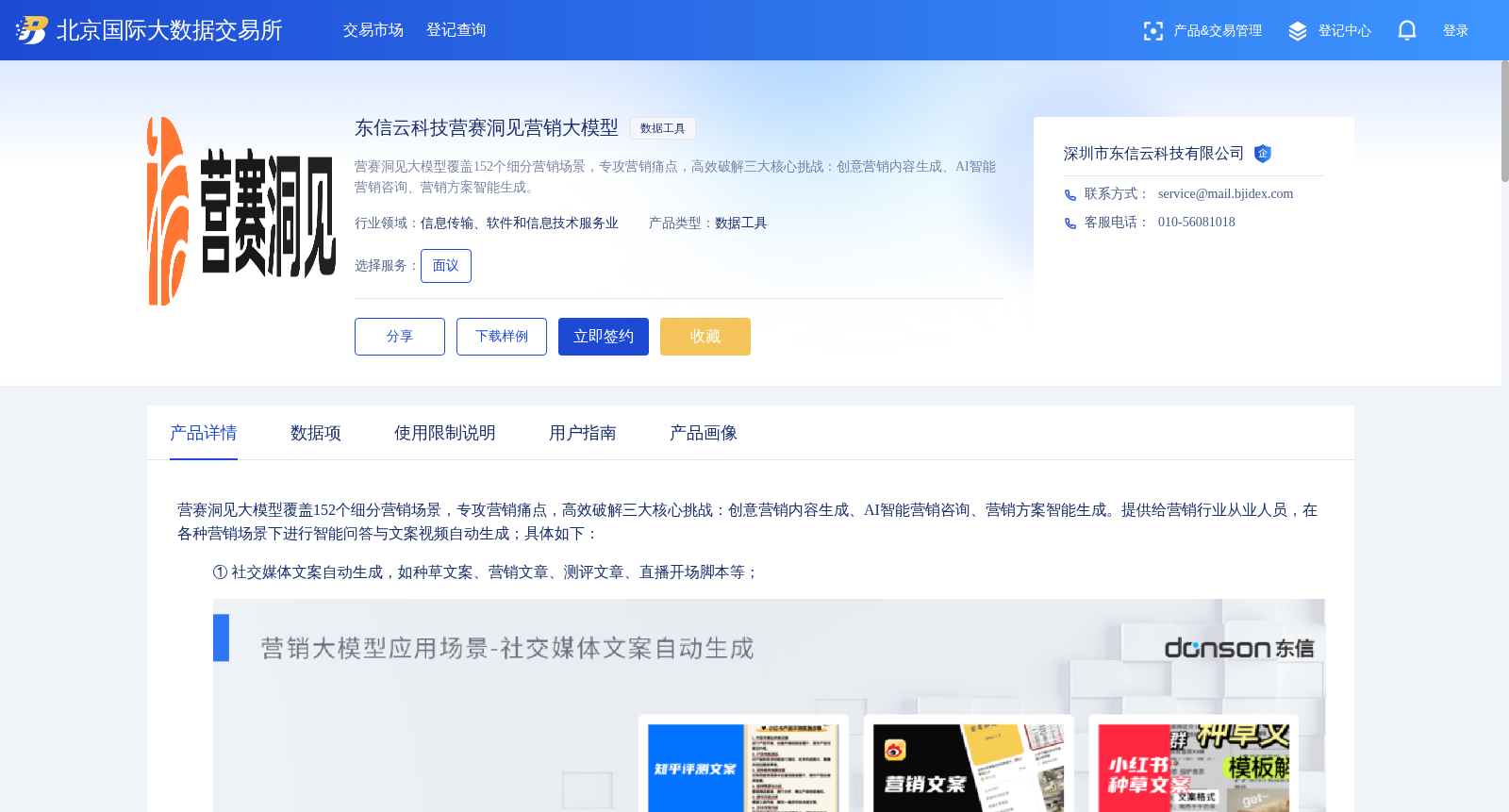Image resolution: width=1509 pixels, height=812 pixels.
Task: Click the 分享 button
Action: point(400,337)
